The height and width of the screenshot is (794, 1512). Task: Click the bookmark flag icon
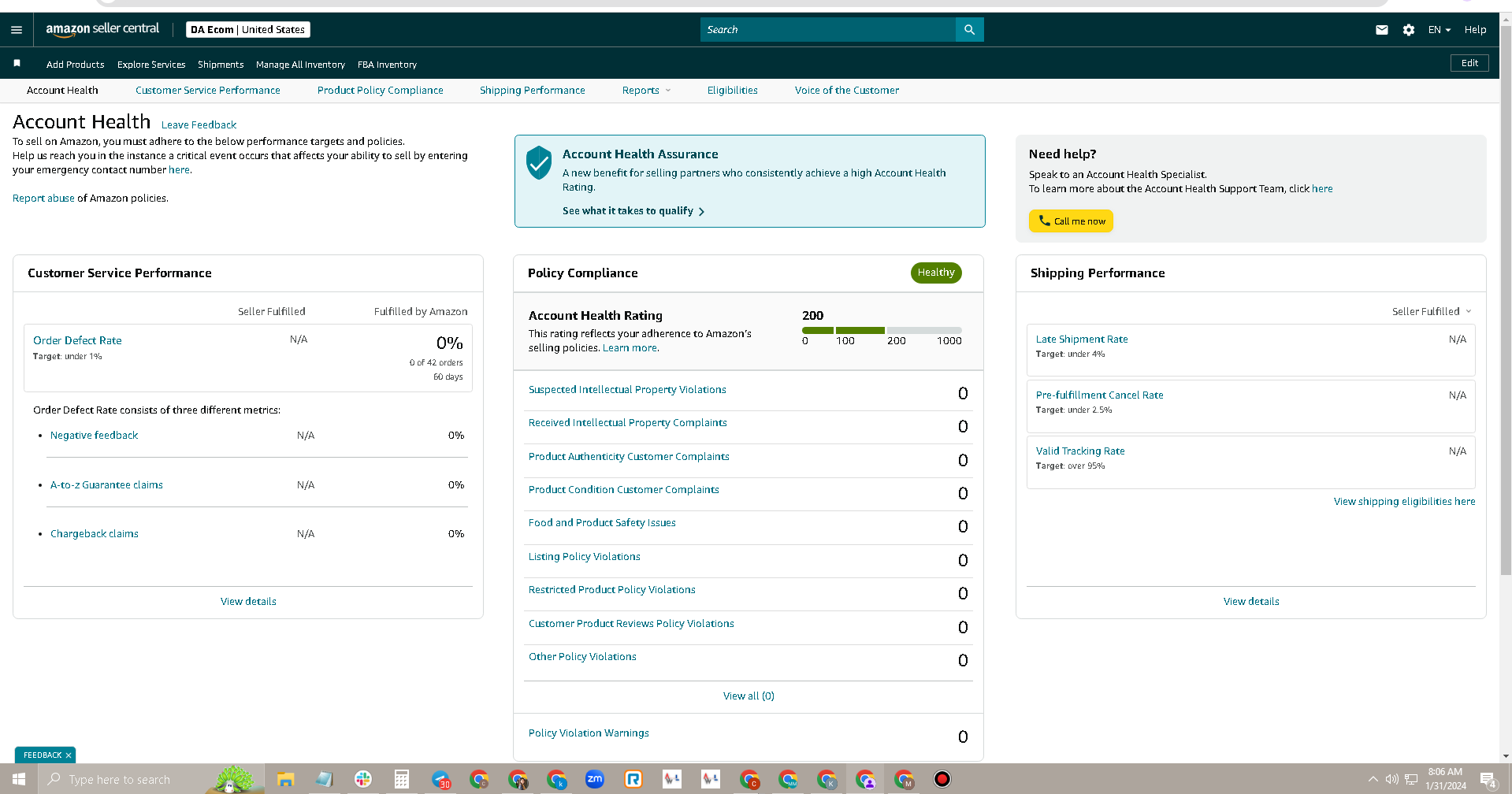click(x=17, y=63)
